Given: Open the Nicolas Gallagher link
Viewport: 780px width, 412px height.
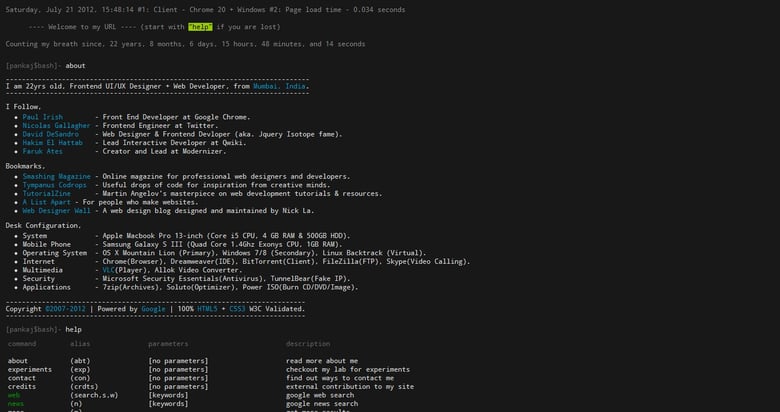Looking at the screenshot, I should point(55,125).
